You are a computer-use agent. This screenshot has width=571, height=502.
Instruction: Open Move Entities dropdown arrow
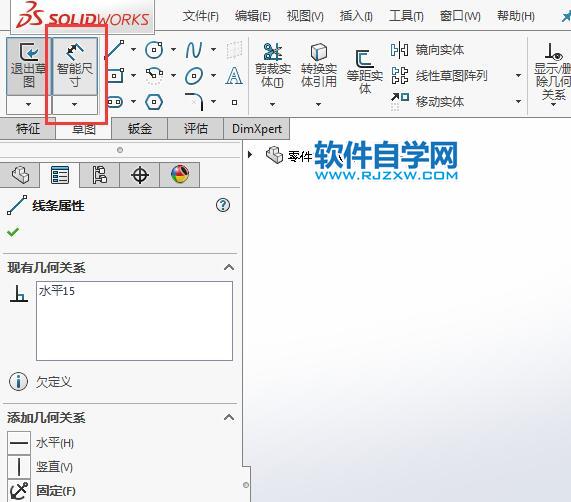[x=519, y=102]
